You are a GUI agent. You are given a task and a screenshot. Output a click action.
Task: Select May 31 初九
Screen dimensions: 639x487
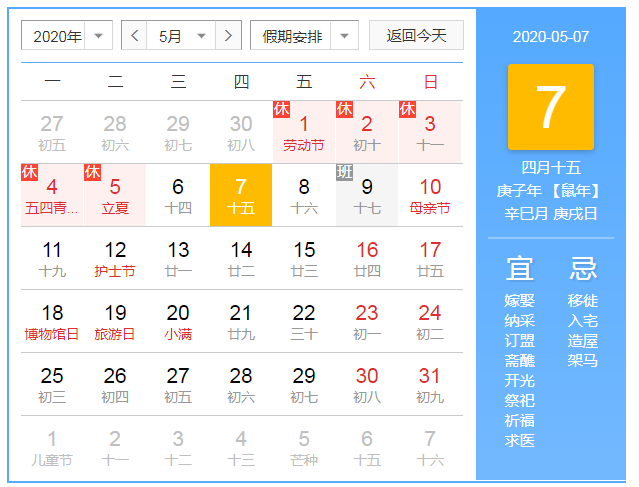[x=430, y=384]
